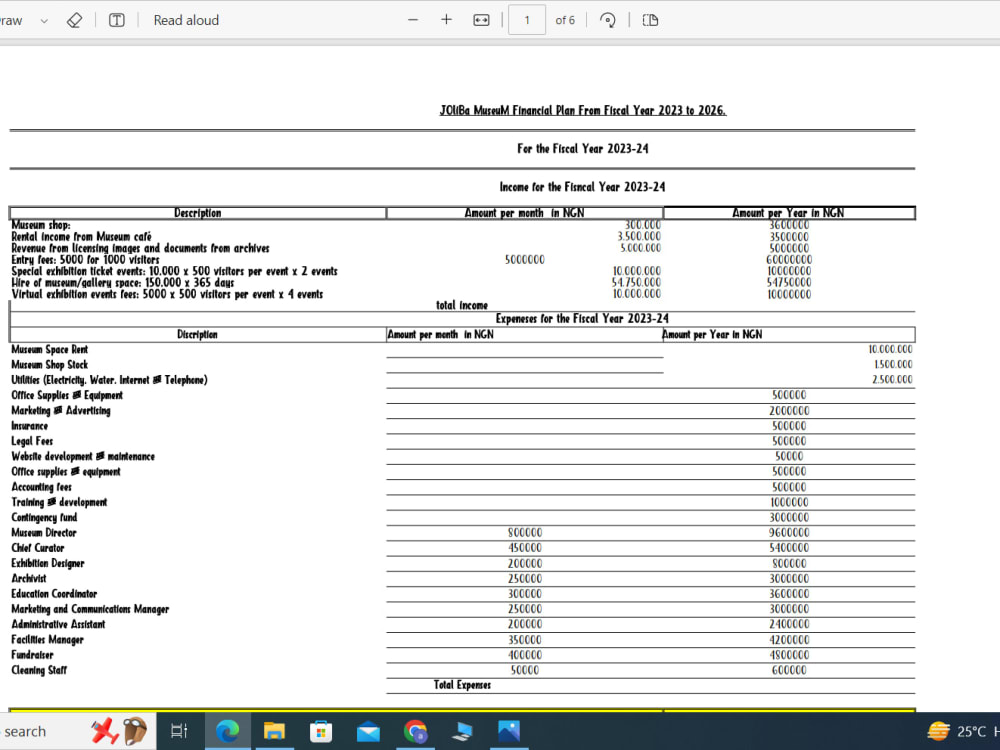
Task: Click the Fit to width icon
Action: pyautogui.click(x=482, y=20)
